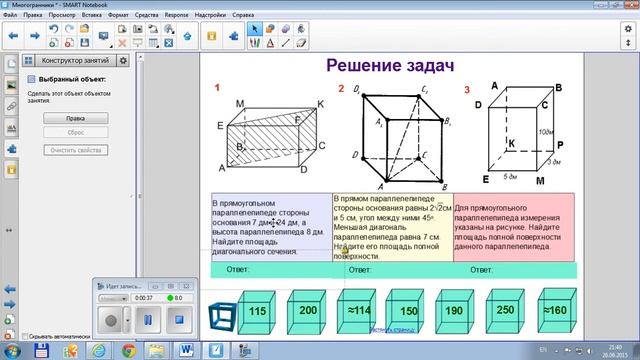This screenshot has width=640, height=360.
Task: Click the round record button in recorder
Action: 111,320
